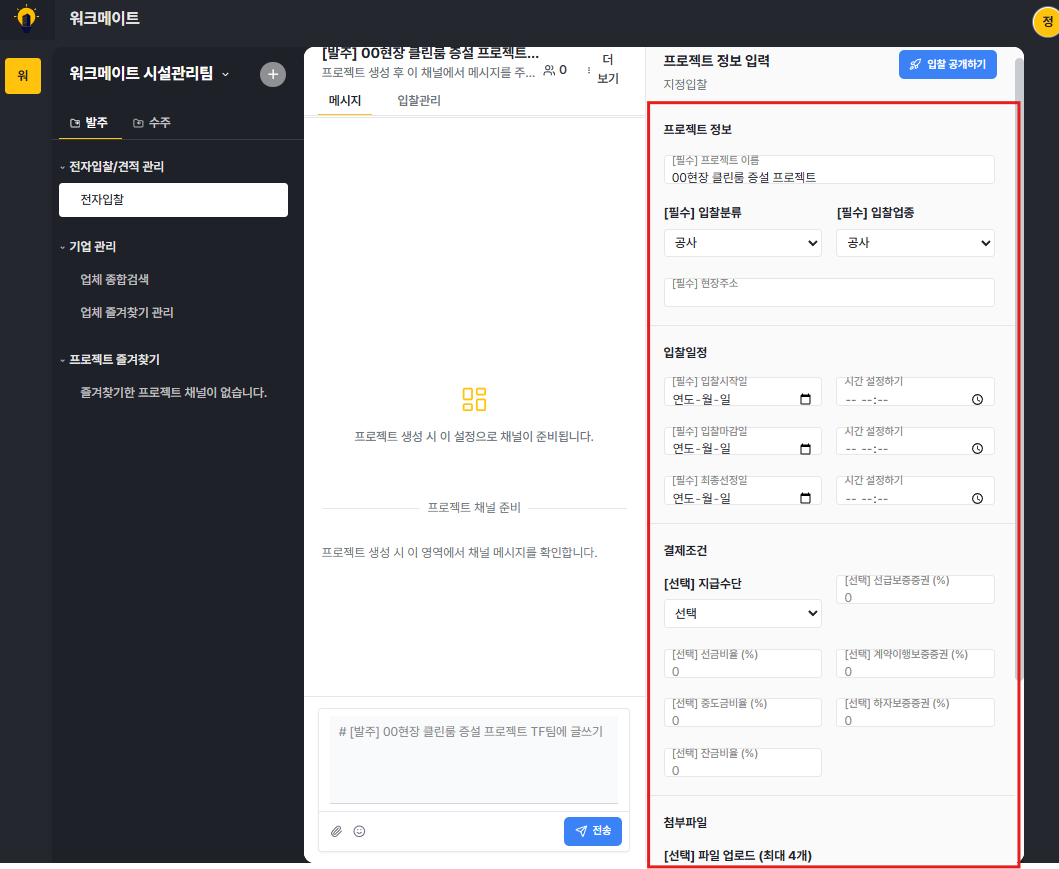Click the paperclip attach file icon
The image size is (1059, 869).
[336, 831]
